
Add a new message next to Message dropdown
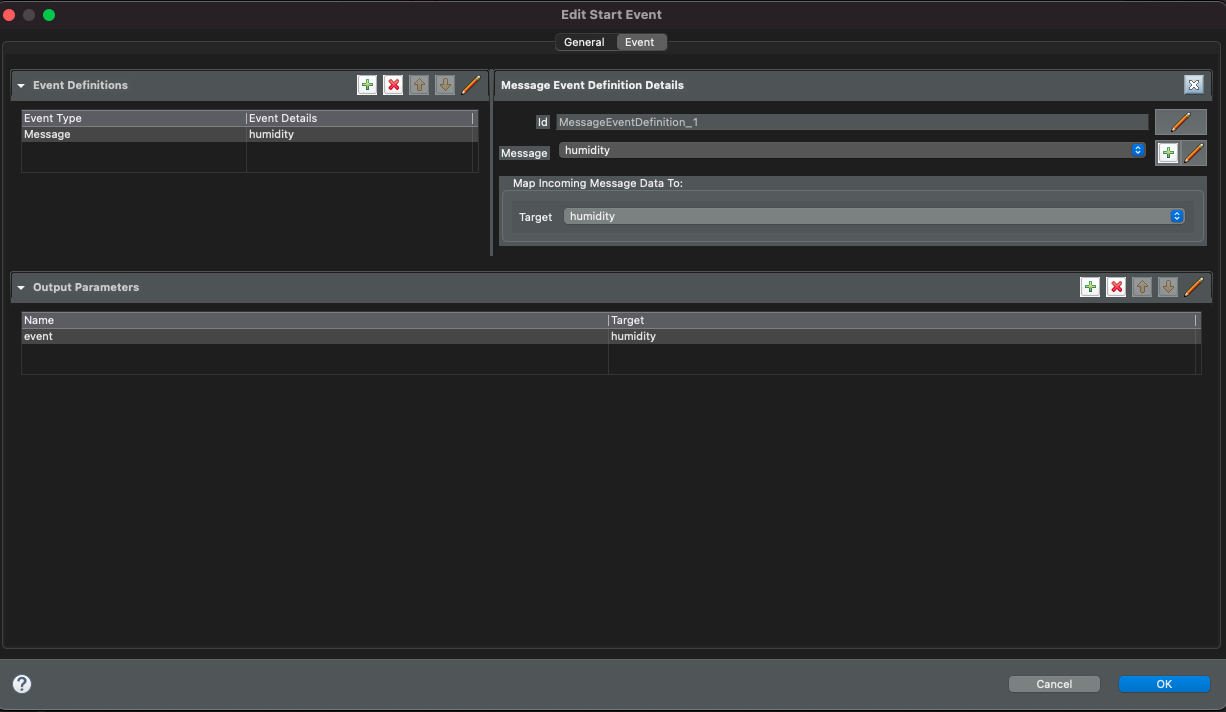tap(1167, 153)
